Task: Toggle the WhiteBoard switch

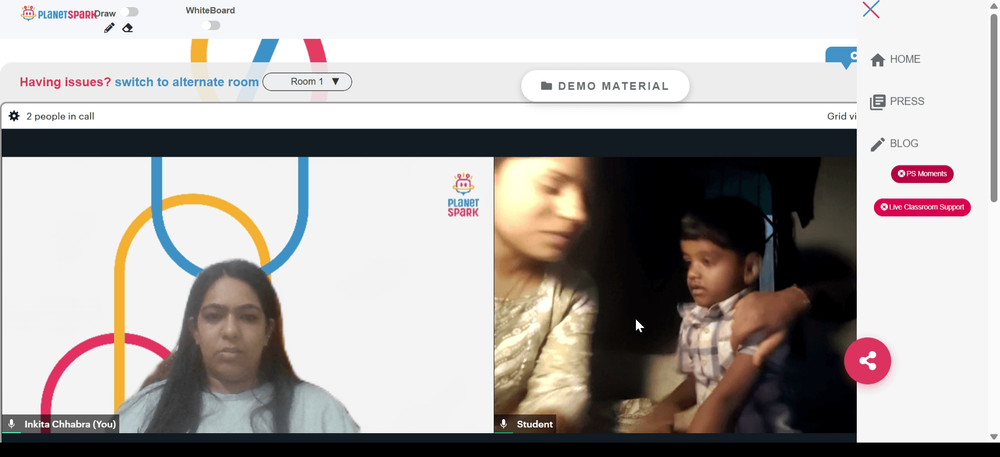Action: click(211, 25)
